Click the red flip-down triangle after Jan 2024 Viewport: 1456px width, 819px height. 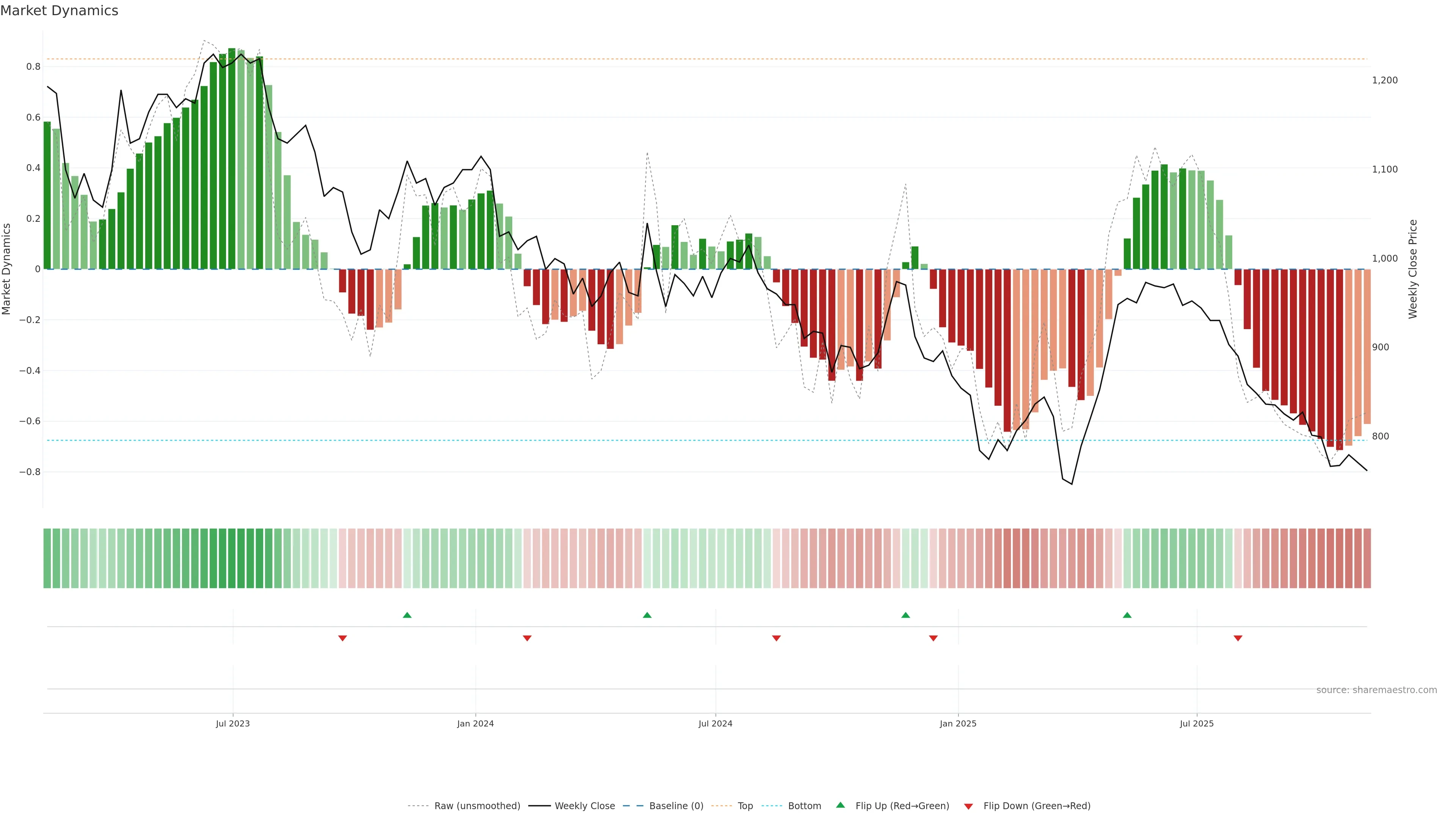click(527, 638)
